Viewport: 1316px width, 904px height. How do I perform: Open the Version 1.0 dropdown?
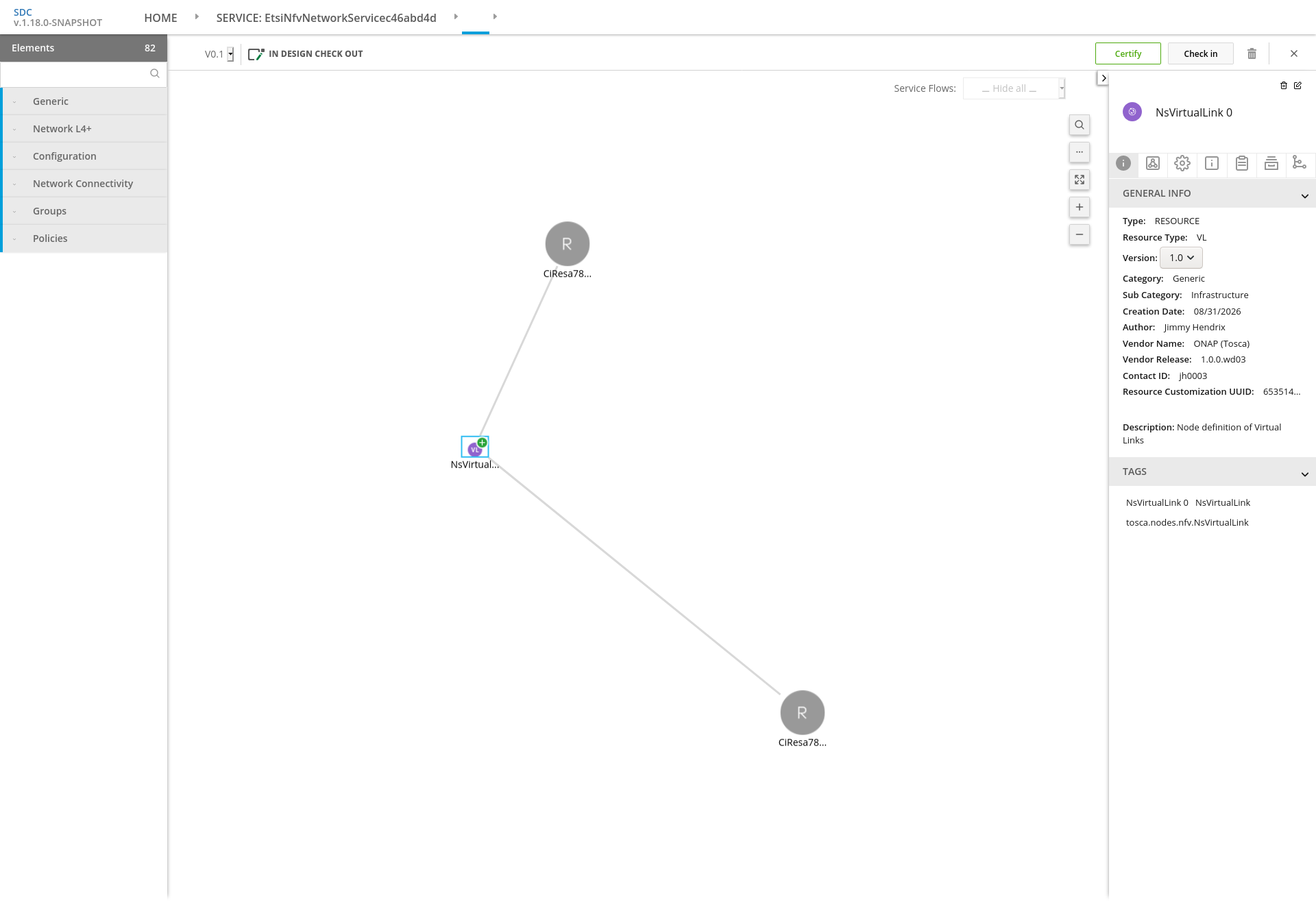(x=1181, y=258)
